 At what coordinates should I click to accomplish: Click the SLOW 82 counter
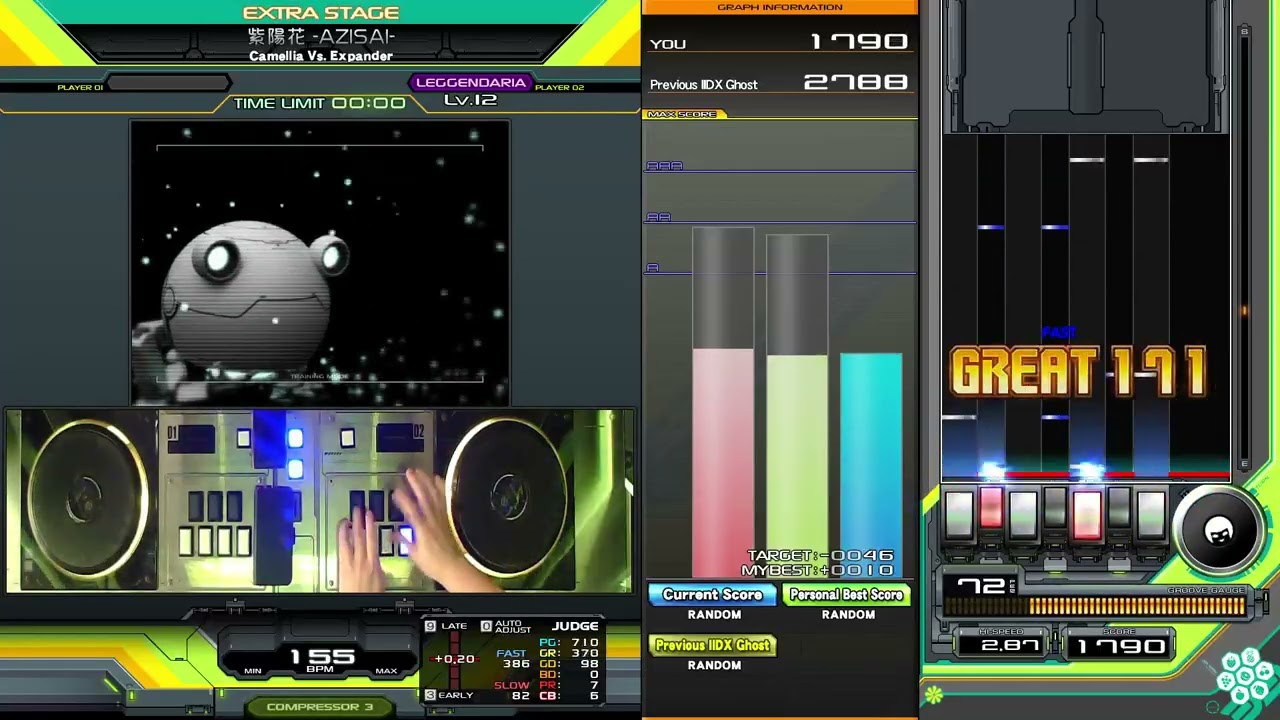(513, 691)
